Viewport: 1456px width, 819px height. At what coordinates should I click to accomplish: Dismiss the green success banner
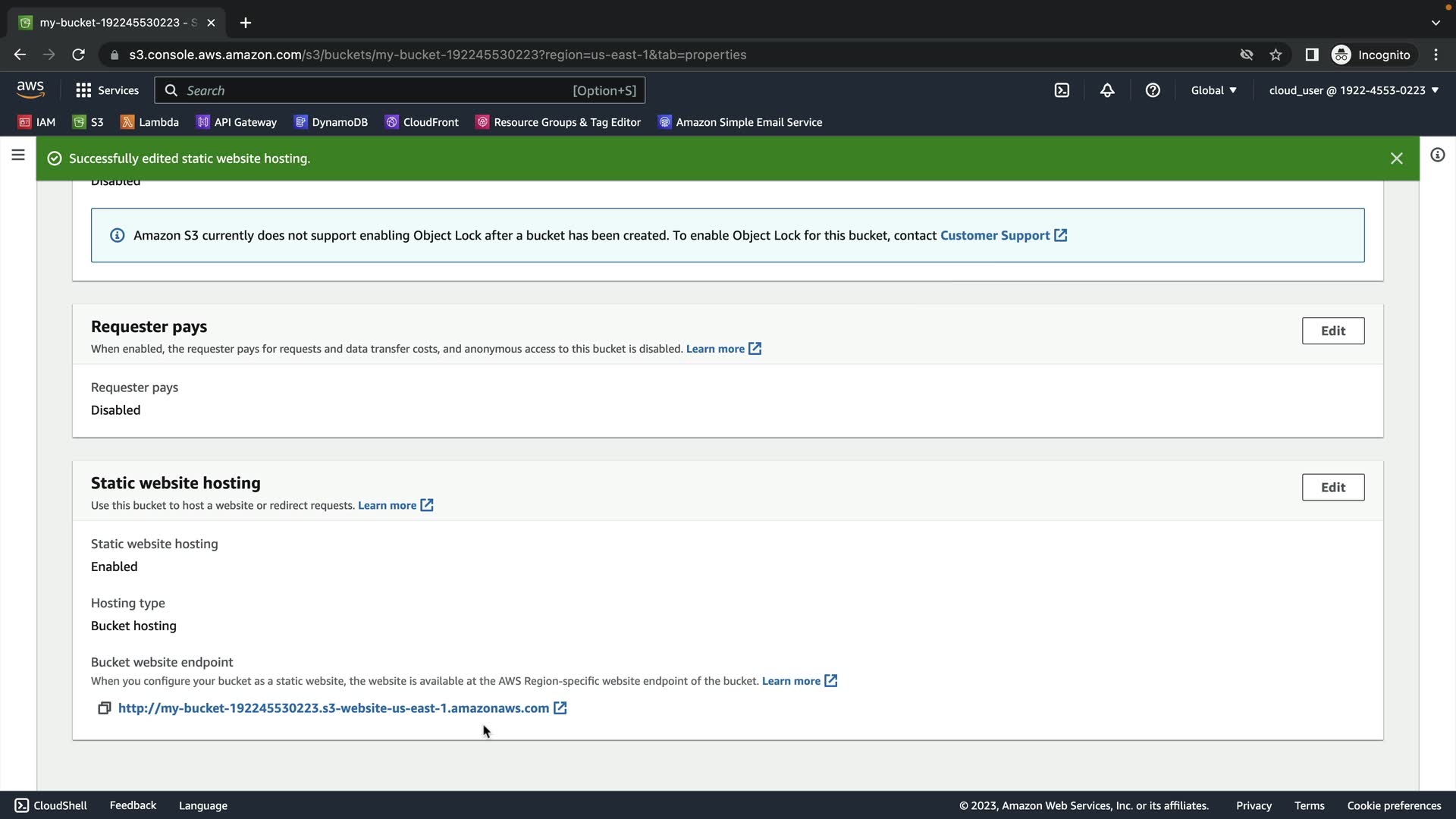[1396, 158]
